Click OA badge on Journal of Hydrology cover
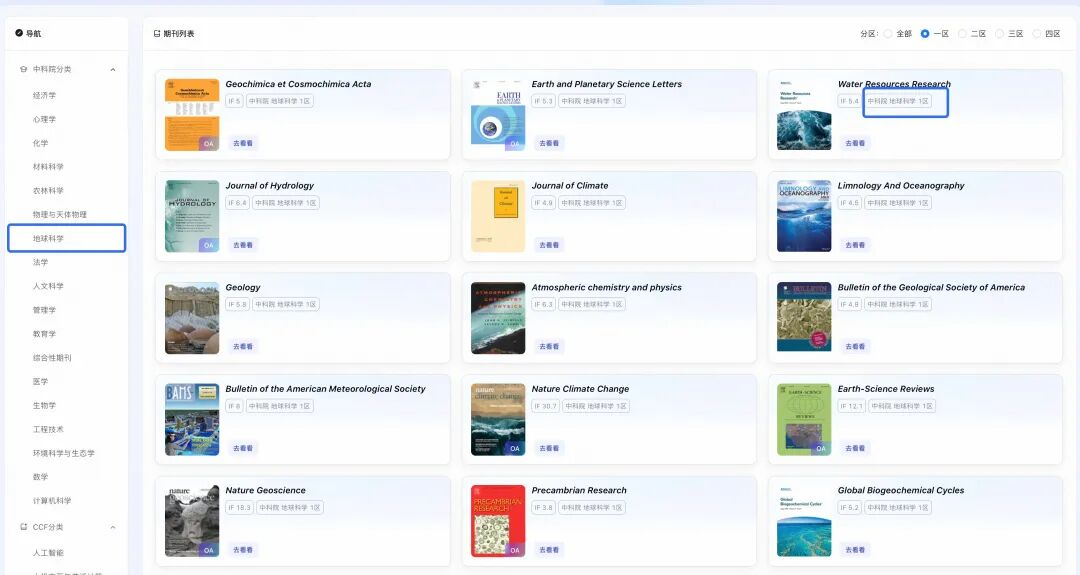Image resolution: width=1080 pixels, height=575 pixels. pos(209,245)
